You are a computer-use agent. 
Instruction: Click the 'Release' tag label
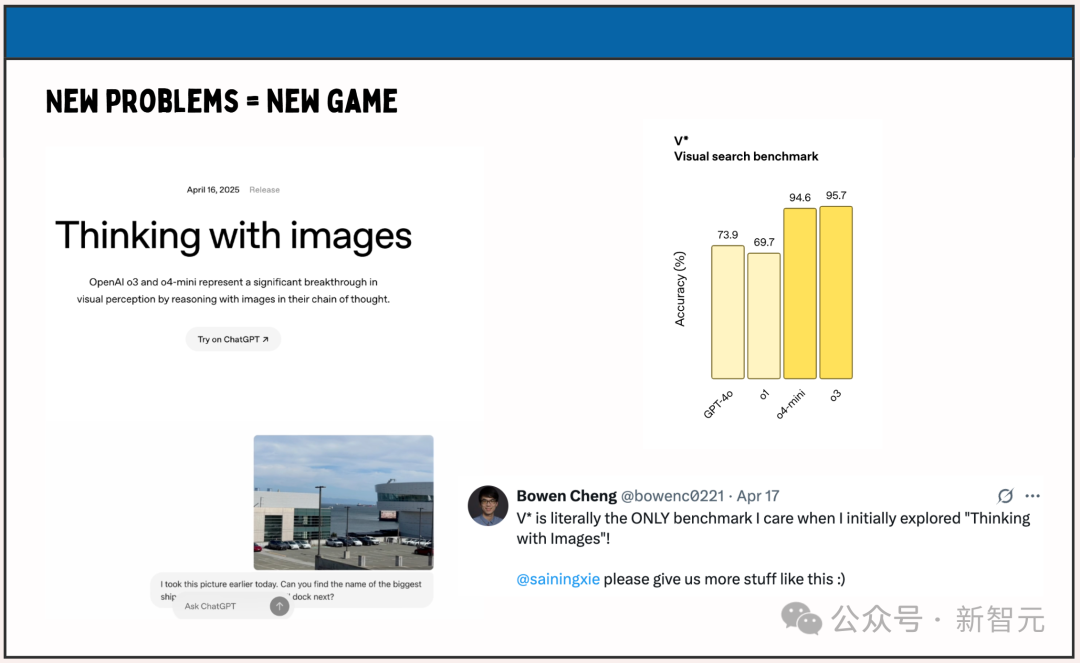coord(264,189)
